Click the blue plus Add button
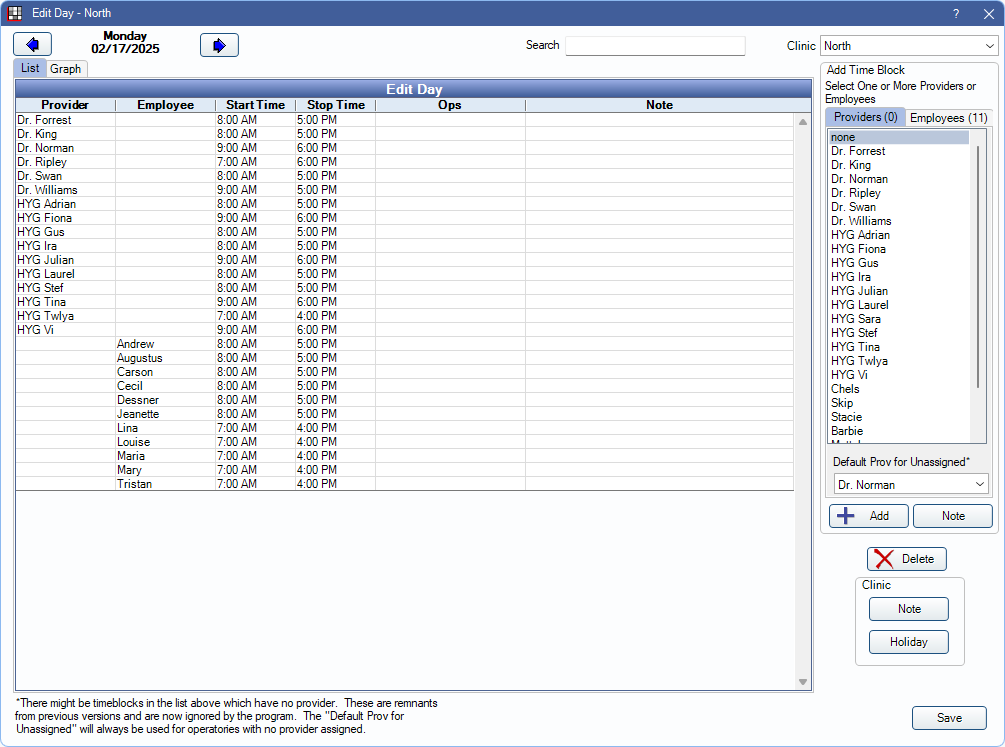Screen dimensions: 1005x747 tap(868, 516)
